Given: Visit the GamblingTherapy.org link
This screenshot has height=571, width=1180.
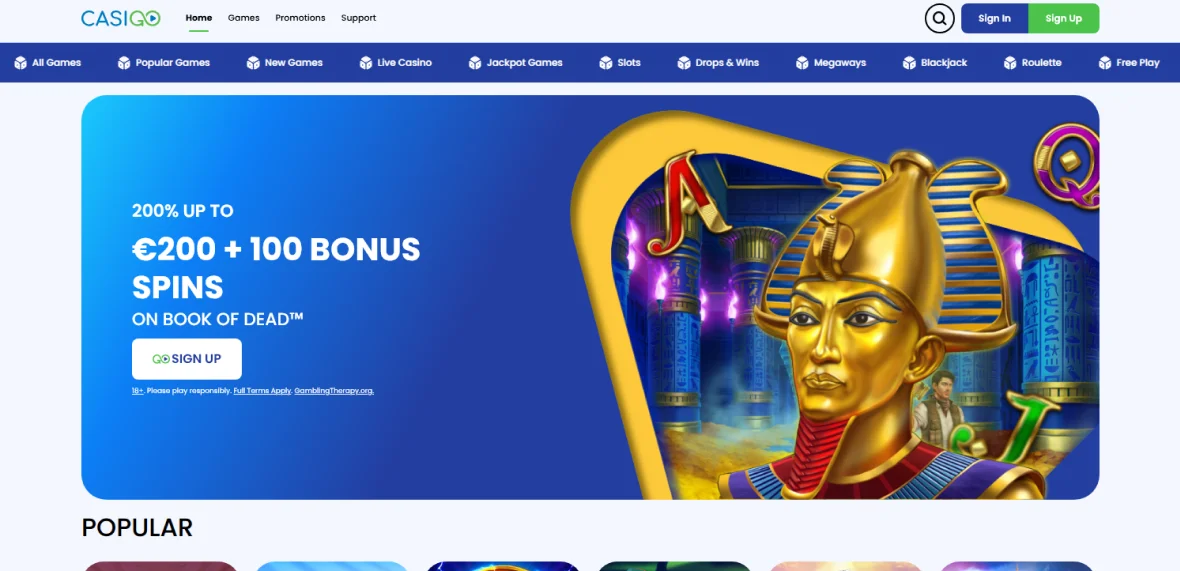Looking at the screenshot, I should [x=334, y=391].
